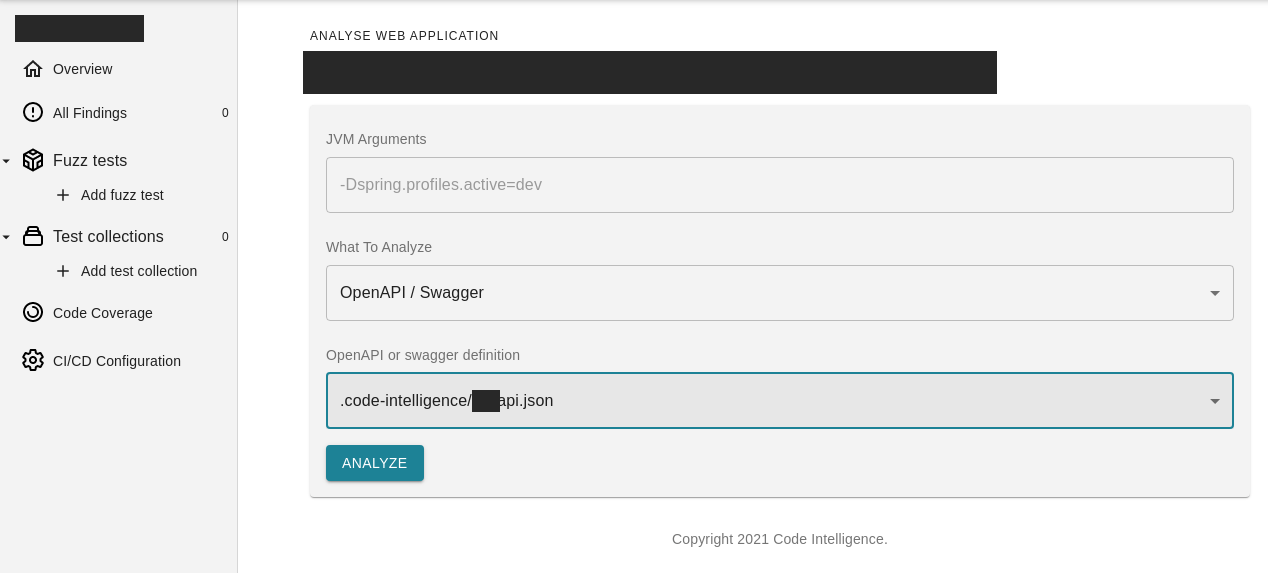Image resolution: width=1268 pixels, height=573 pixels.
Task: Click the plus icon beside Add test collection
Action: click(x=63, y=271)
